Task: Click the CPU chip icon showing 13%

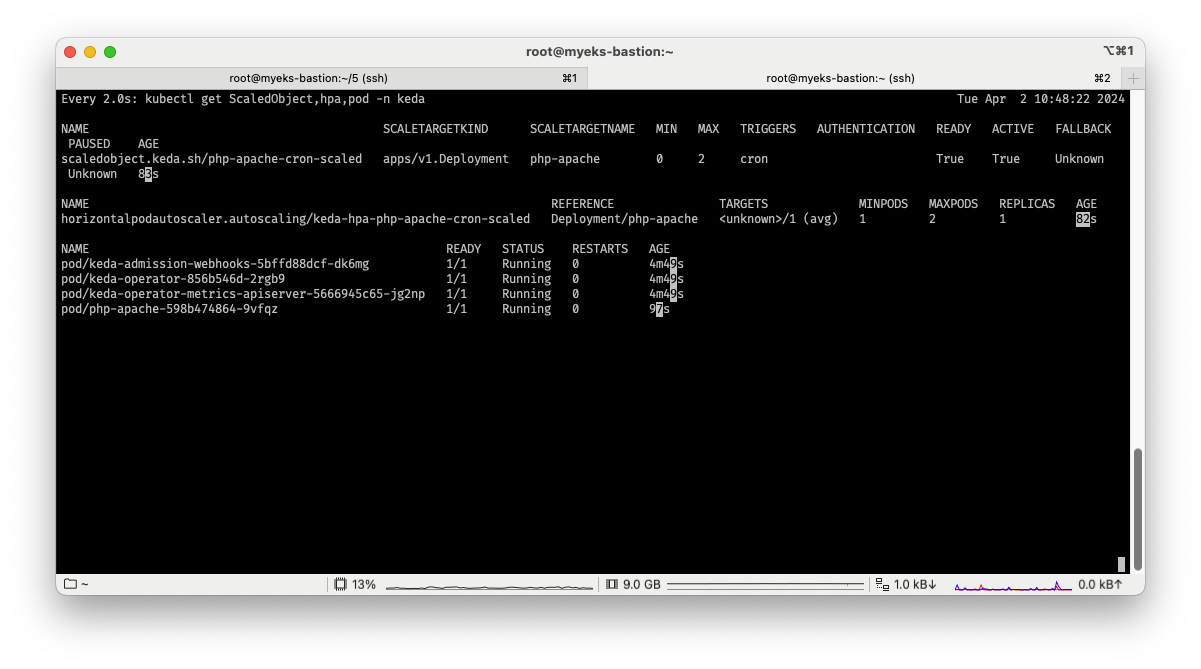Action: 340,584
